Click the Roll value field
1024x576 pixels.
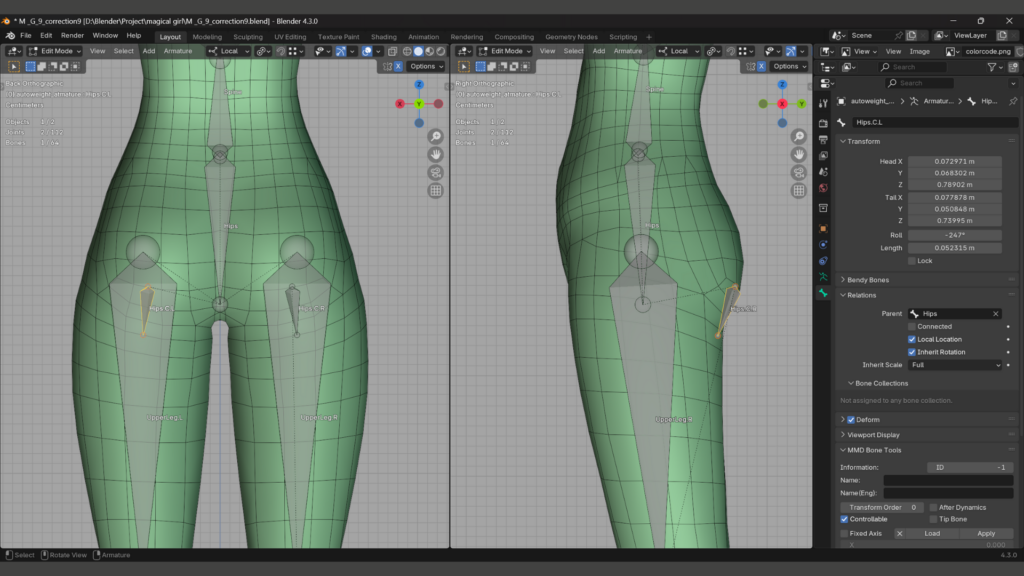(x=954, y=235)
